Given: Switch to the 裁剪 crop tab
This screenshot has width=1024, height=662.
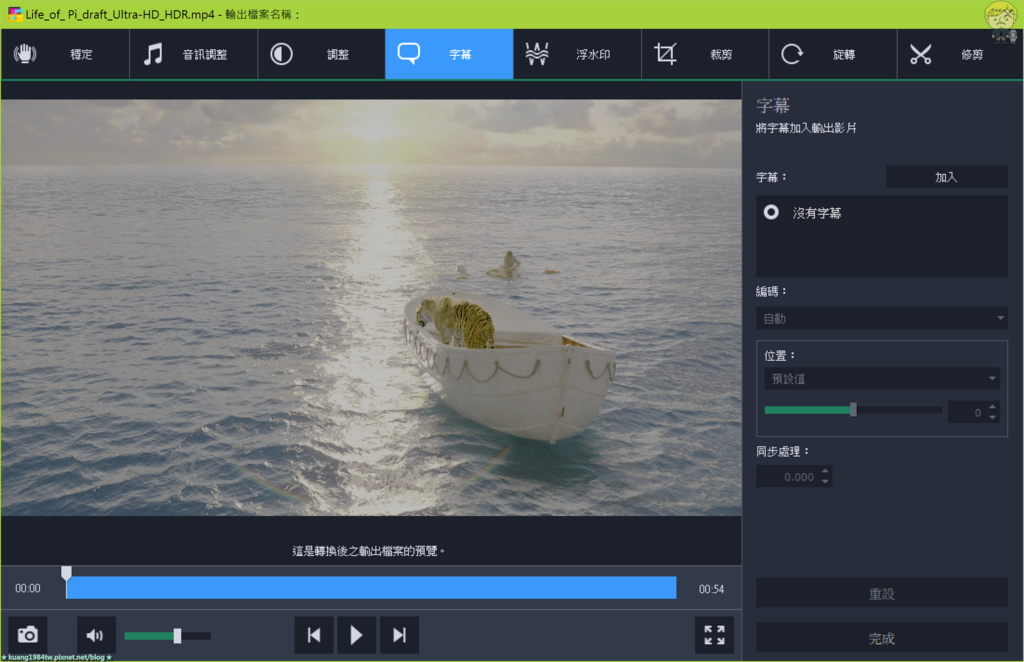Looking at the screenshot, I should [705, 54].
